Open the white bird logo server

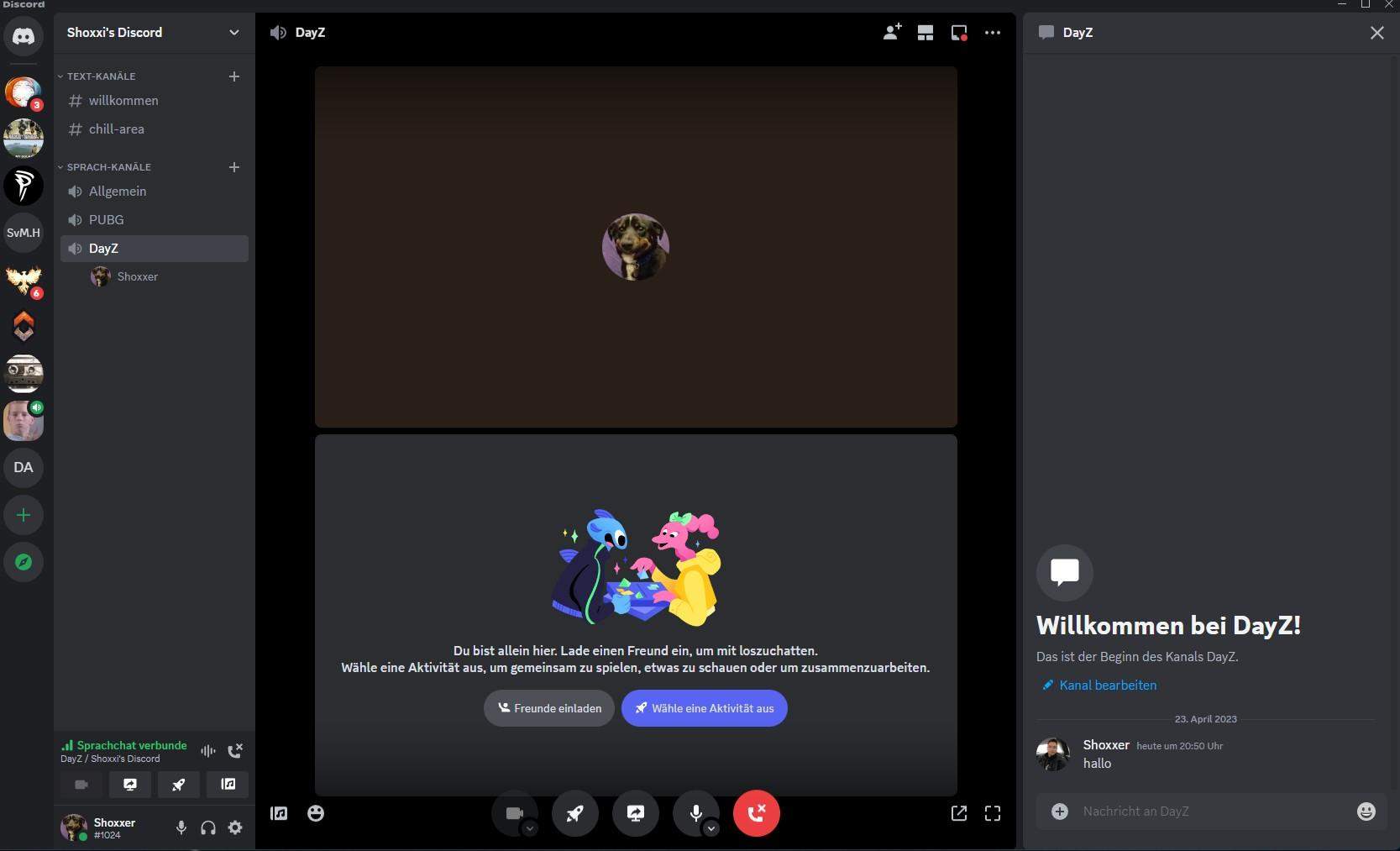click(x=24, y=186)
